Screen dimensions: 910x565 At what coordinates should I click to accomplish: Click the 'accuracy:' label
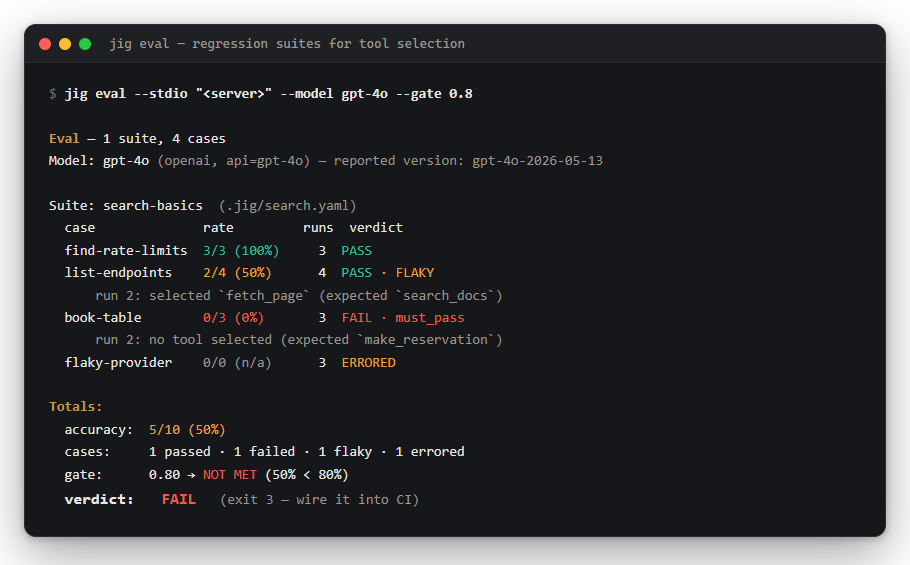point(99,430)
